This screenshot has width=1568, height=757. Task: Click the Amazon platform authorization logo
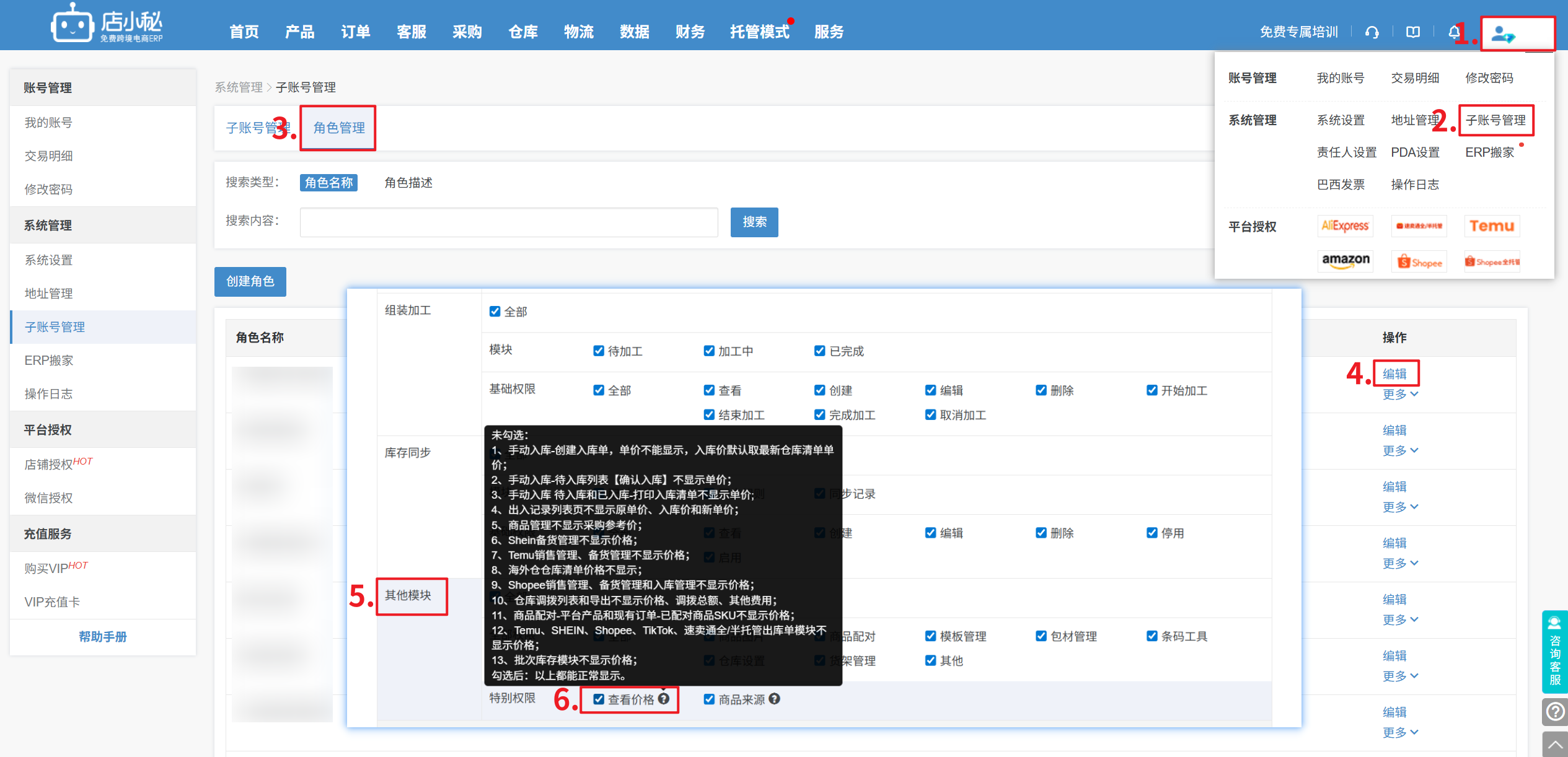coord(1345,261)
